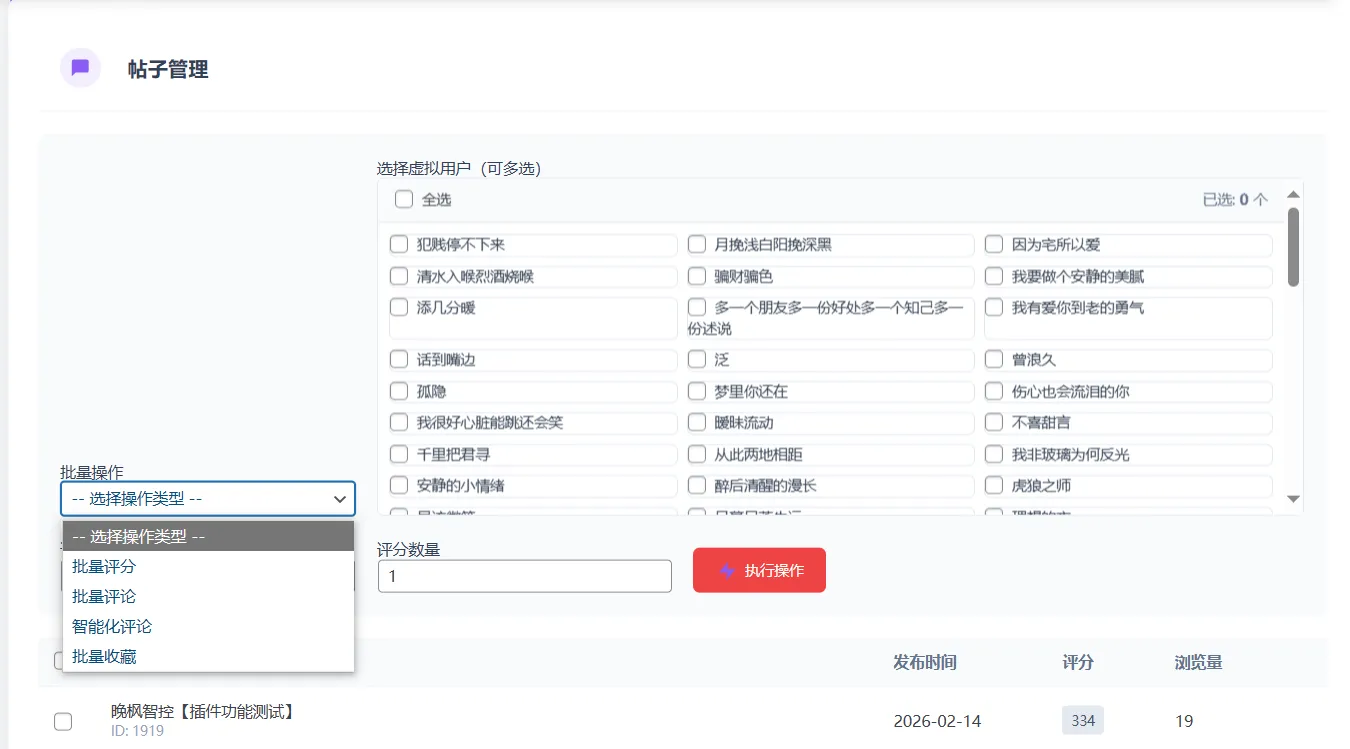Open the 批量操作 selection dropdown
This screenshot has width=1350, height=749.
207,498
